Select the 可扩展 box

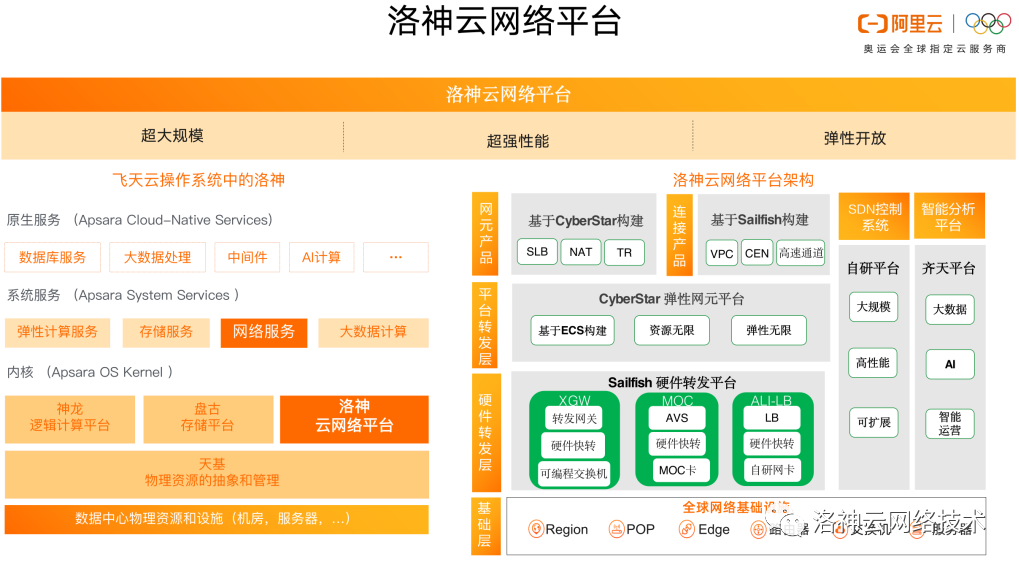(x=874, y=422)
